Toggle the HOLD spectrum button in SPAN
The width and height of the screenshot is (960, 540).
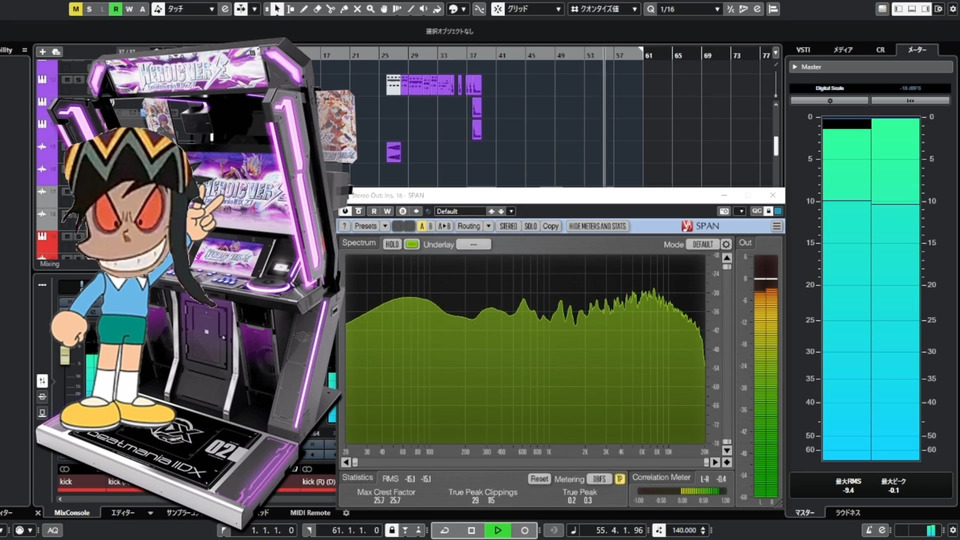(x=392, y=244)
